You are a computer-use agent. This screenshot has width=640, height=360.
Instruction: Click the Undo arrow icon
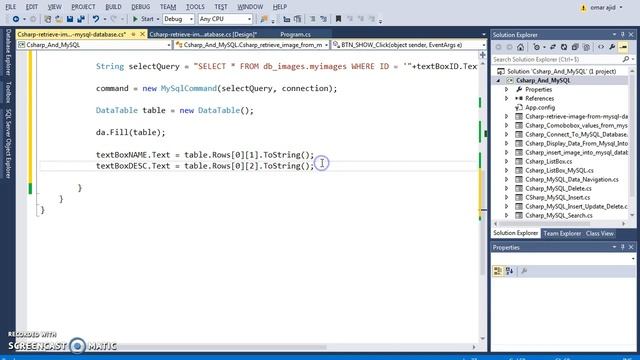pyautogui.click(x=96, y=19)
